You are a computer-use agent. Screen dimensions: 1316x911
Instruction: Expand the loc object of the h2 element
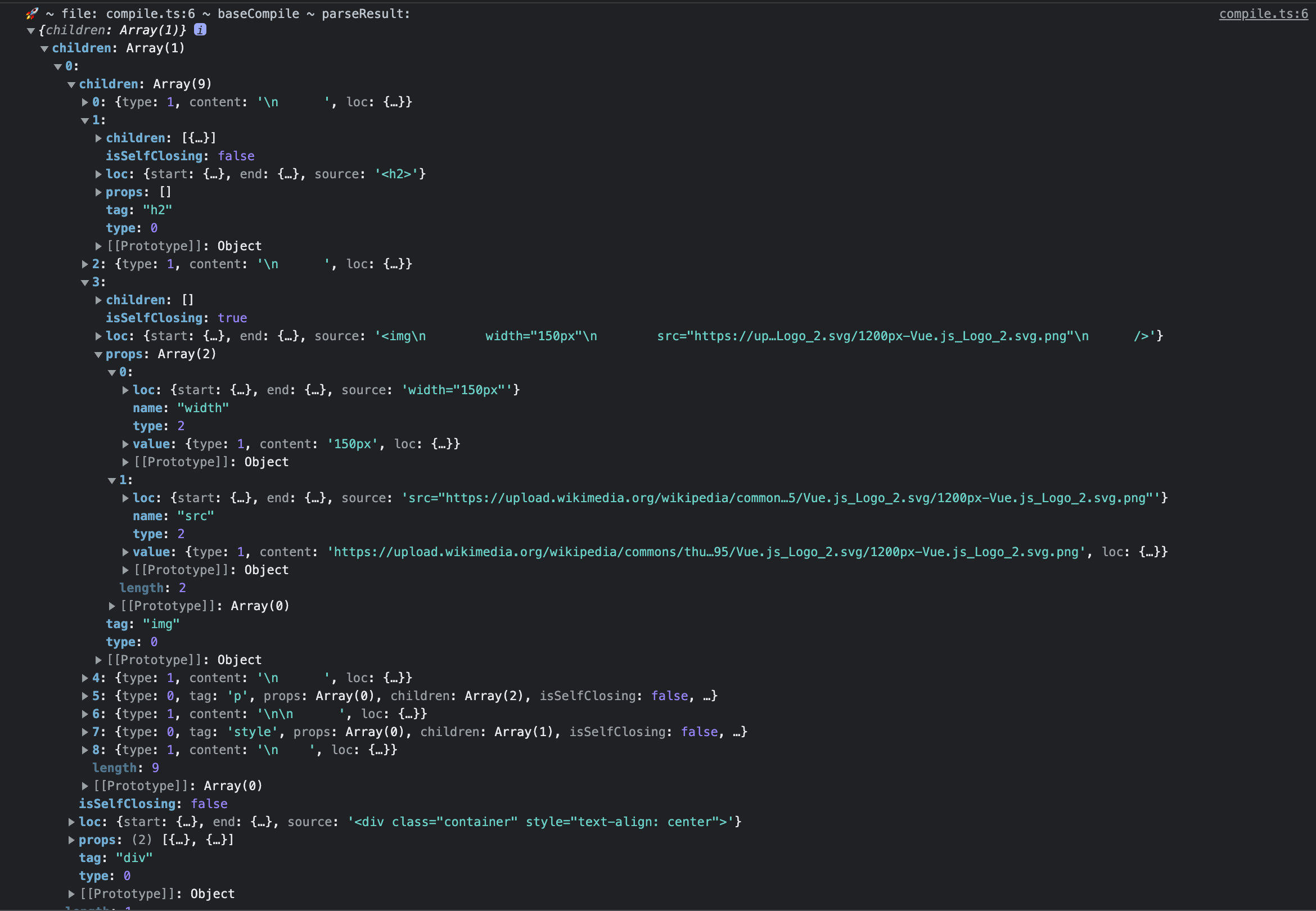click(x=98, y=174)
